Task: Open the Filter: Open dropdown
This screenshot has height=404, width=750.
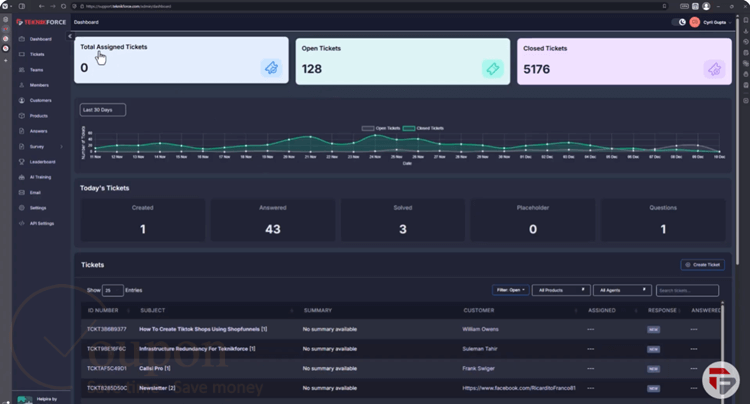Action: 510,290
